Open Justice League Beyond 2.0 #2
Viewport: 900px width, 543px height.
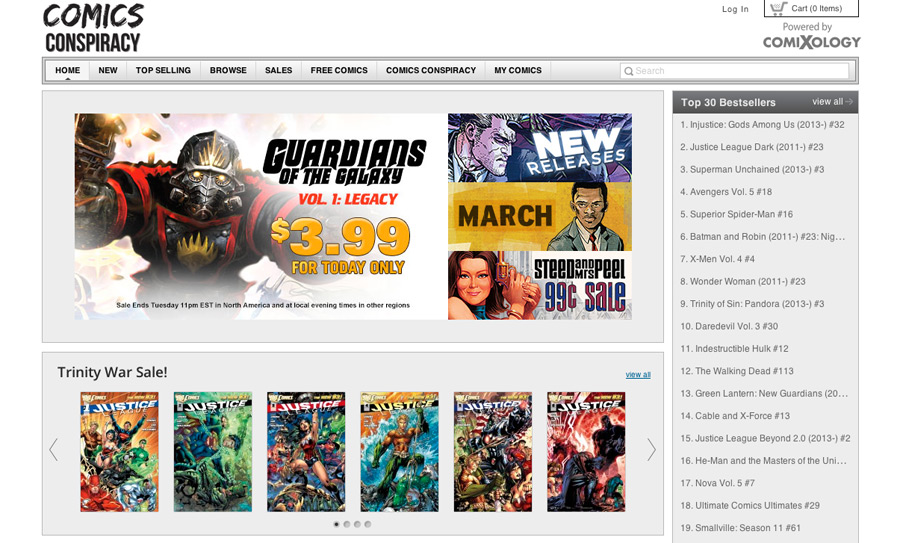coord(765,438)
